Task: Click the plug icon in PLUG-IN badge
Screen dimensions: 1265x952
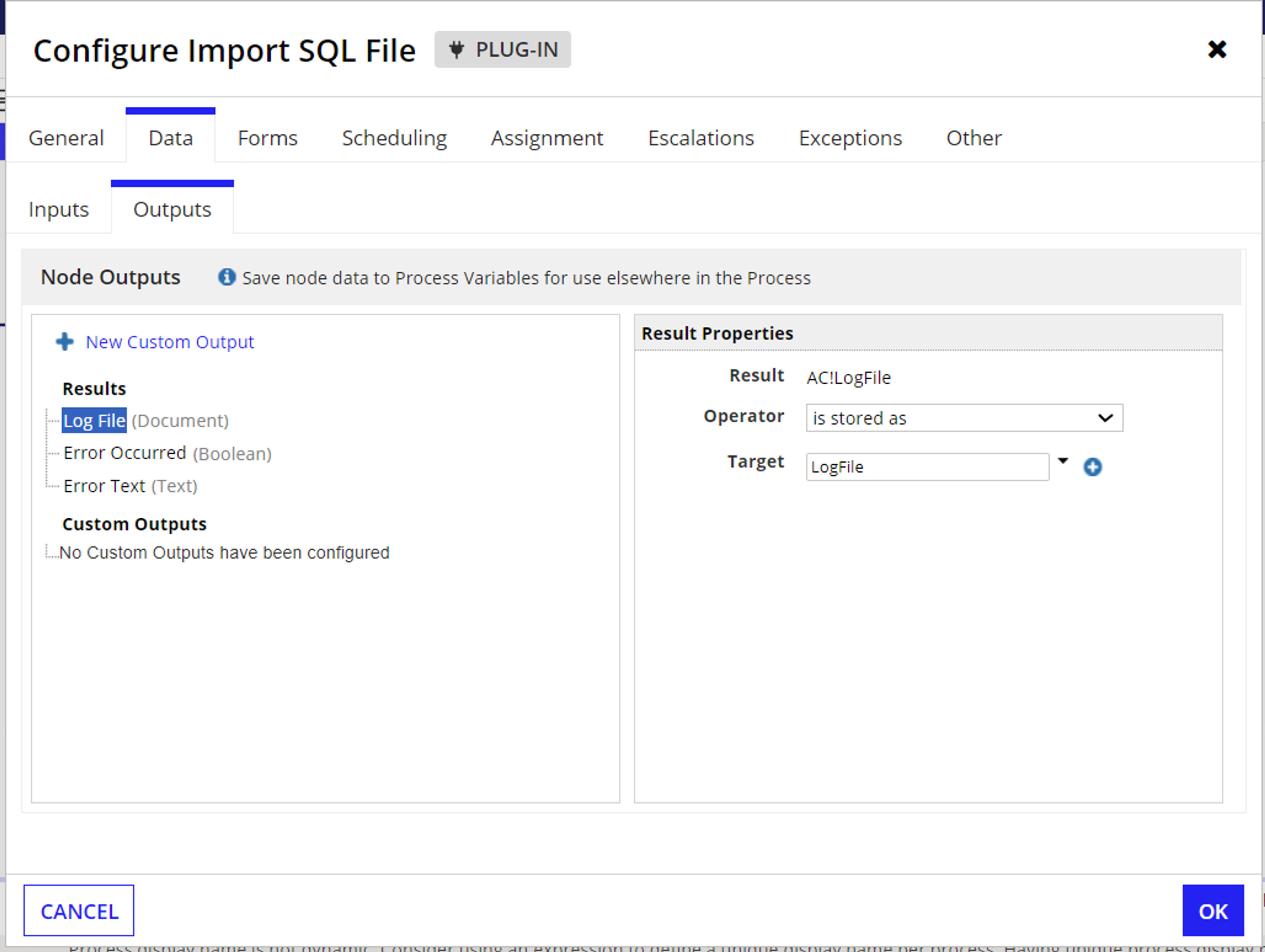Action: coord(456,50)
